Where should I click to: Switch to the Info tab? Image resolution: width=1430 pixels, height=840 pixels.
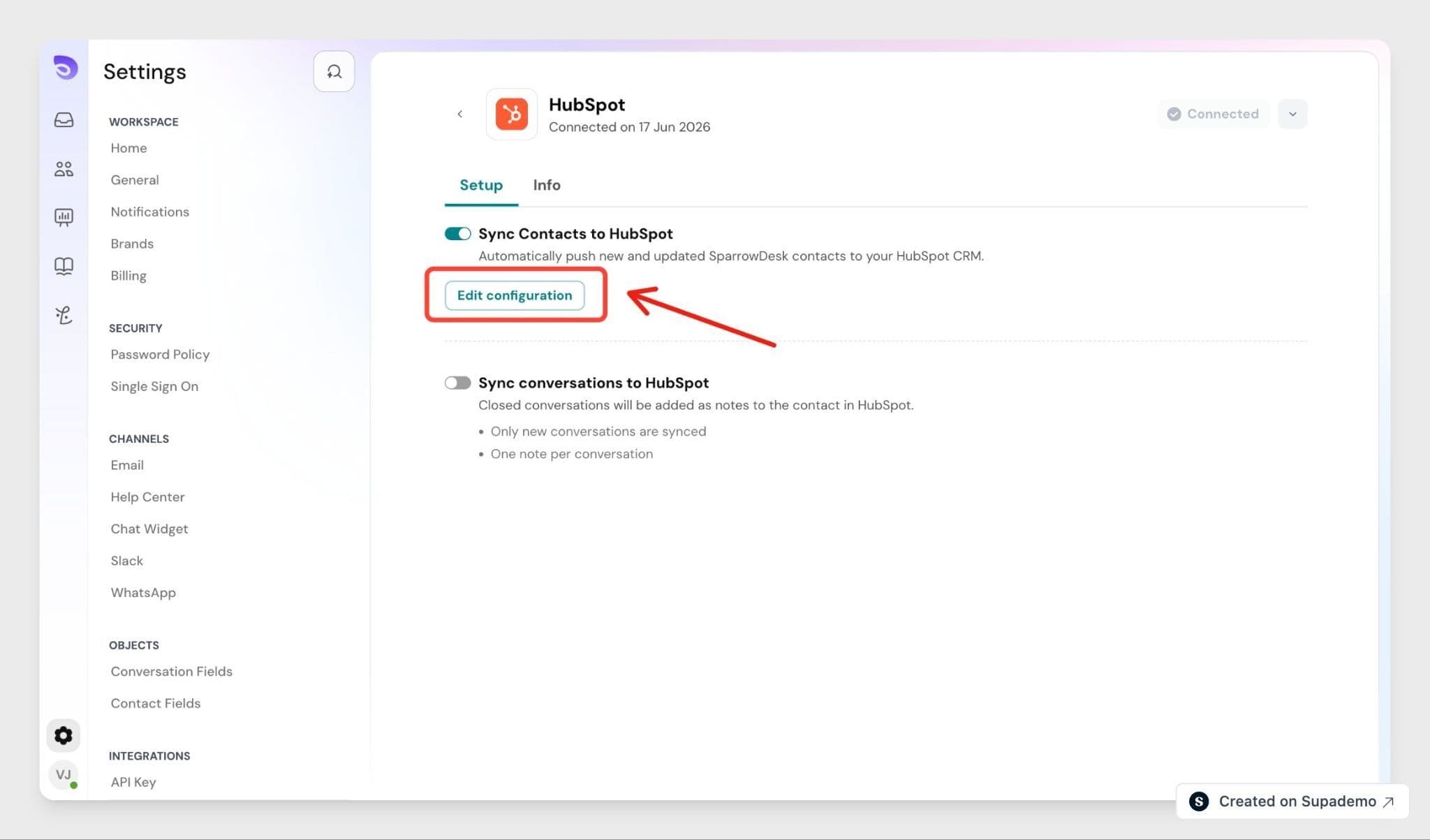click(x=547, y=185)
